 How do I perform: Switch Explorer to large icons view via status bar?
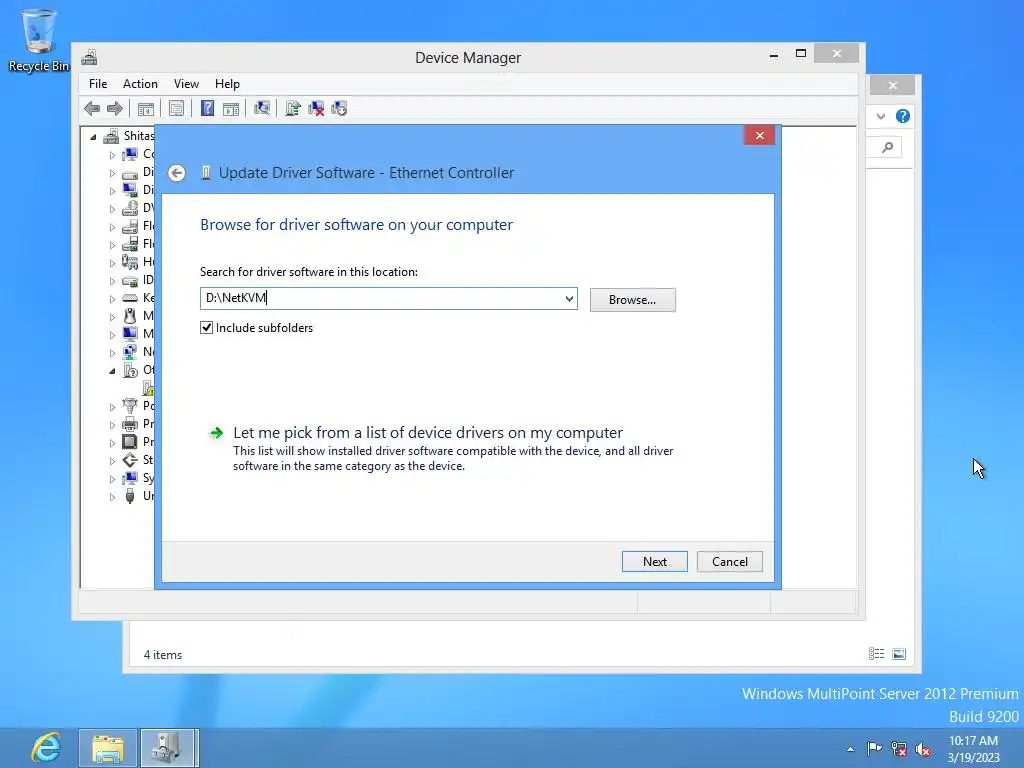point(899,654)
